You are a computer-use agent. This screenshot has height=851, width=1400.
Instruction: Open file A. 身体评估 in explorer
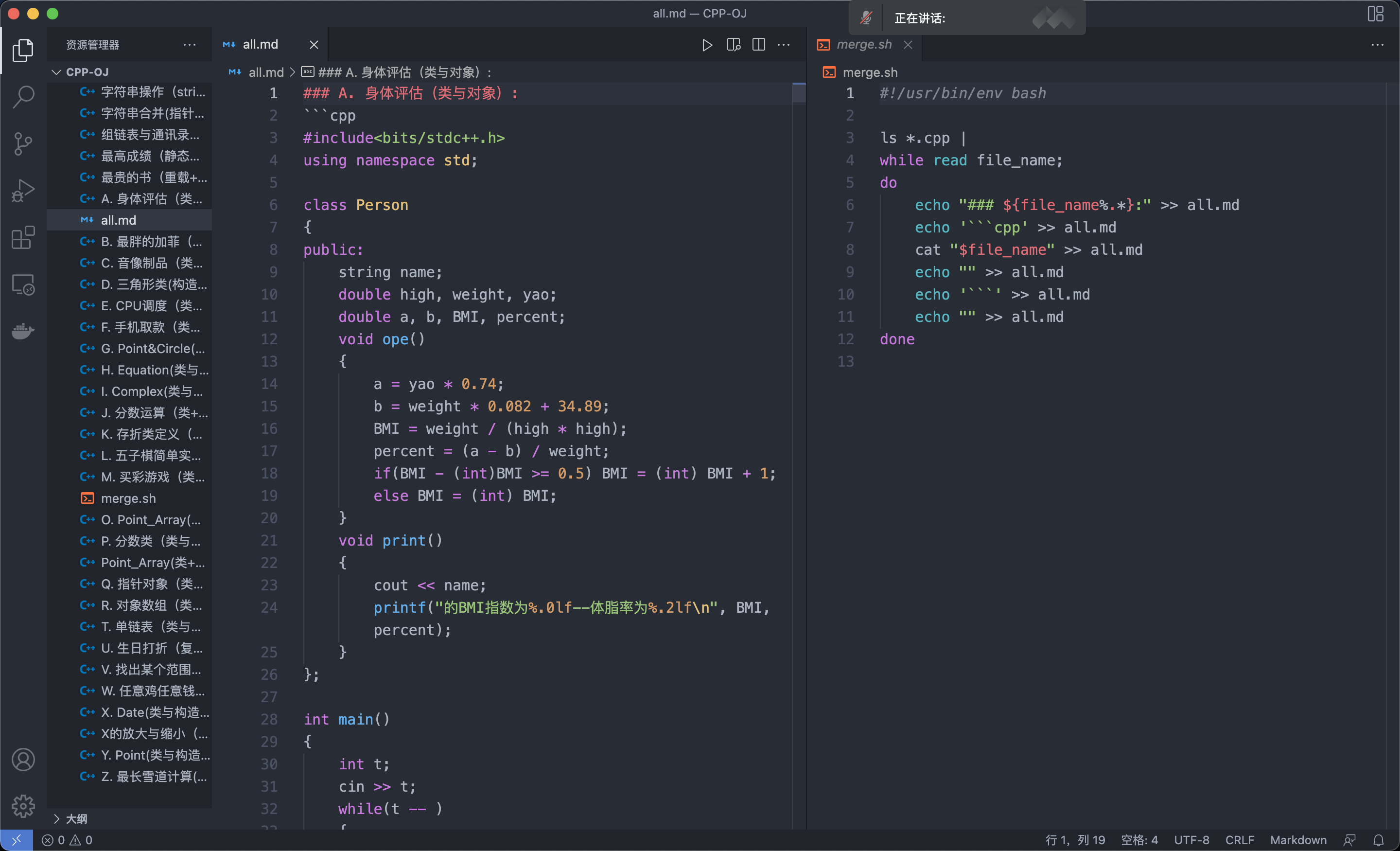(129, 198)
